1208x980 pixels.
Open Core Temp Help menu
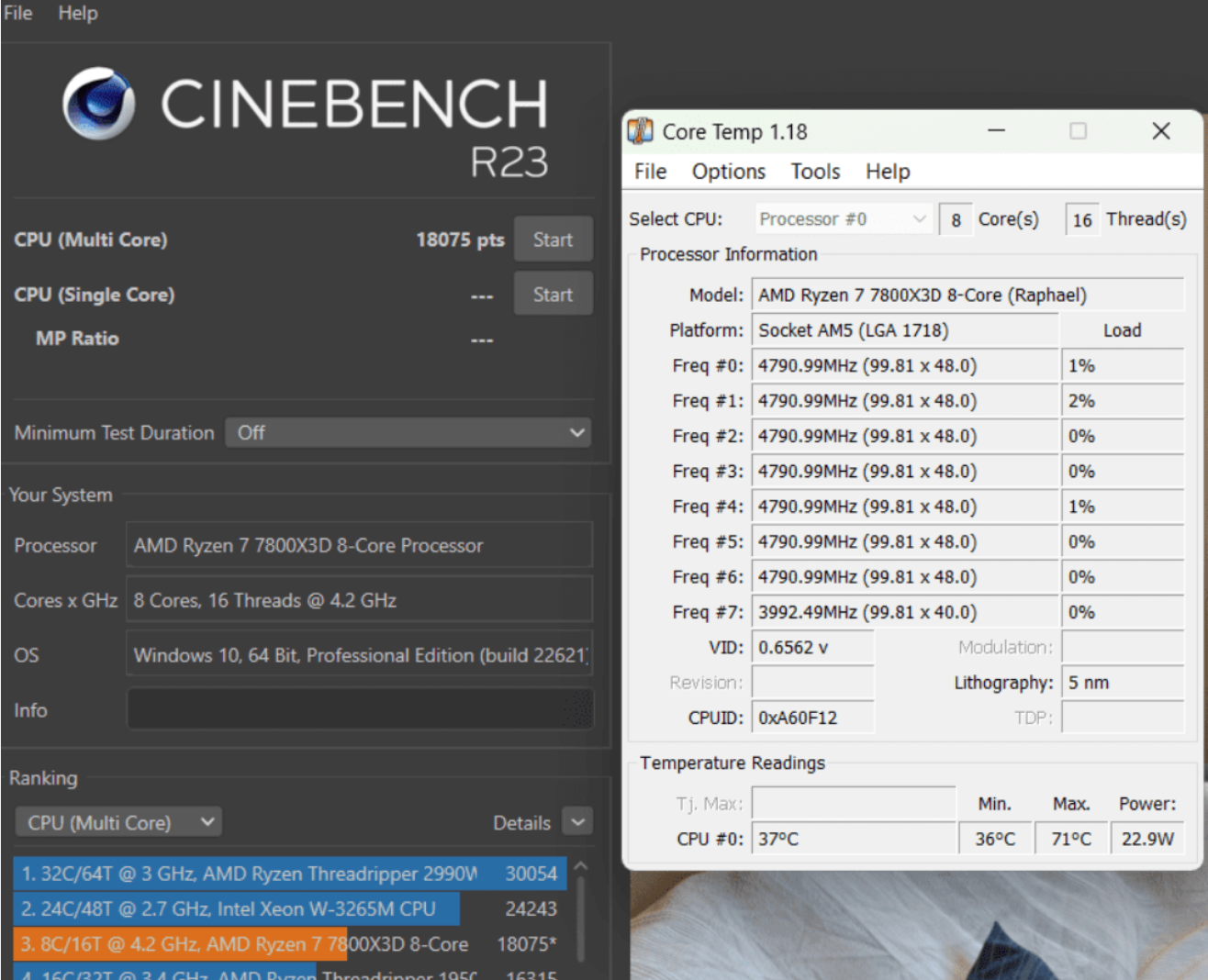tap(888, 172)
